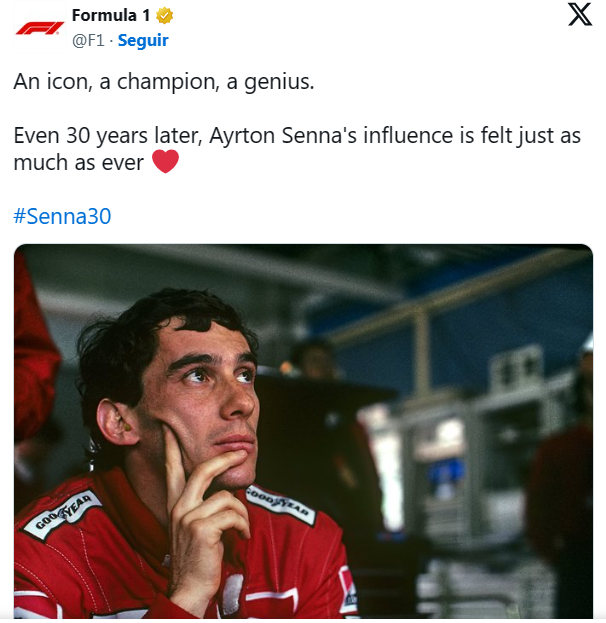Click the @F1 handle
Viewport: 606px width, 623px height.
(88, 41)
